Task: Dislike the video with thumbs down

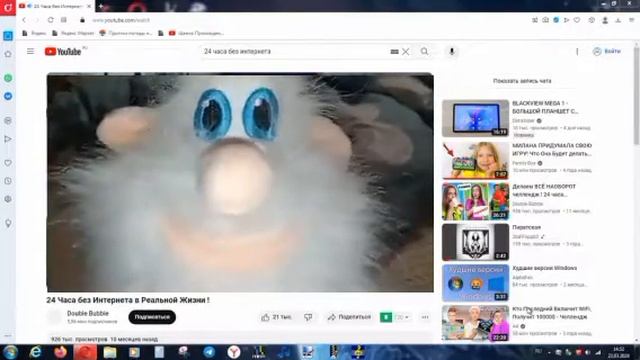Action: coord(308,317)
